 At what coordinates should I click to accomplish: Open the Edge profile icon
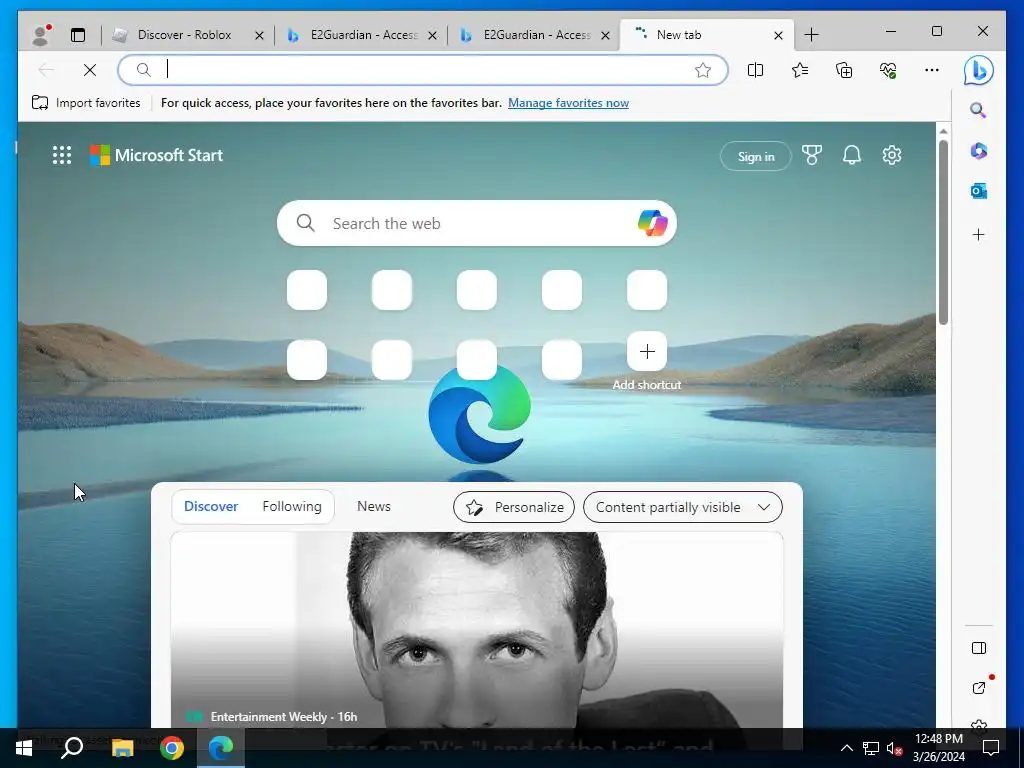[41, 35]
